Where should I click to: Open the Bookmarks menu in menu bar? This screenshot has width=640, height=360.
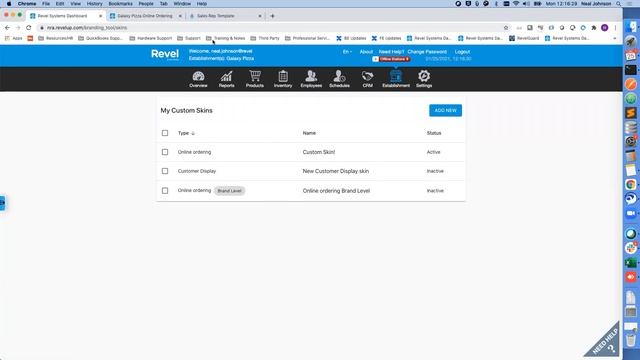point(120,4)
